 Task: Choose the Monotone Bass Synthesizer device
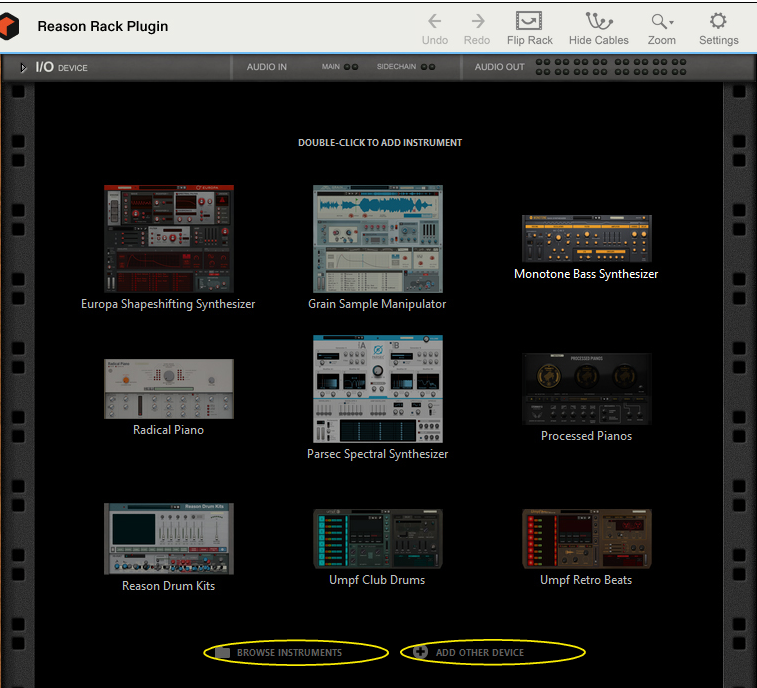[586, 239]
